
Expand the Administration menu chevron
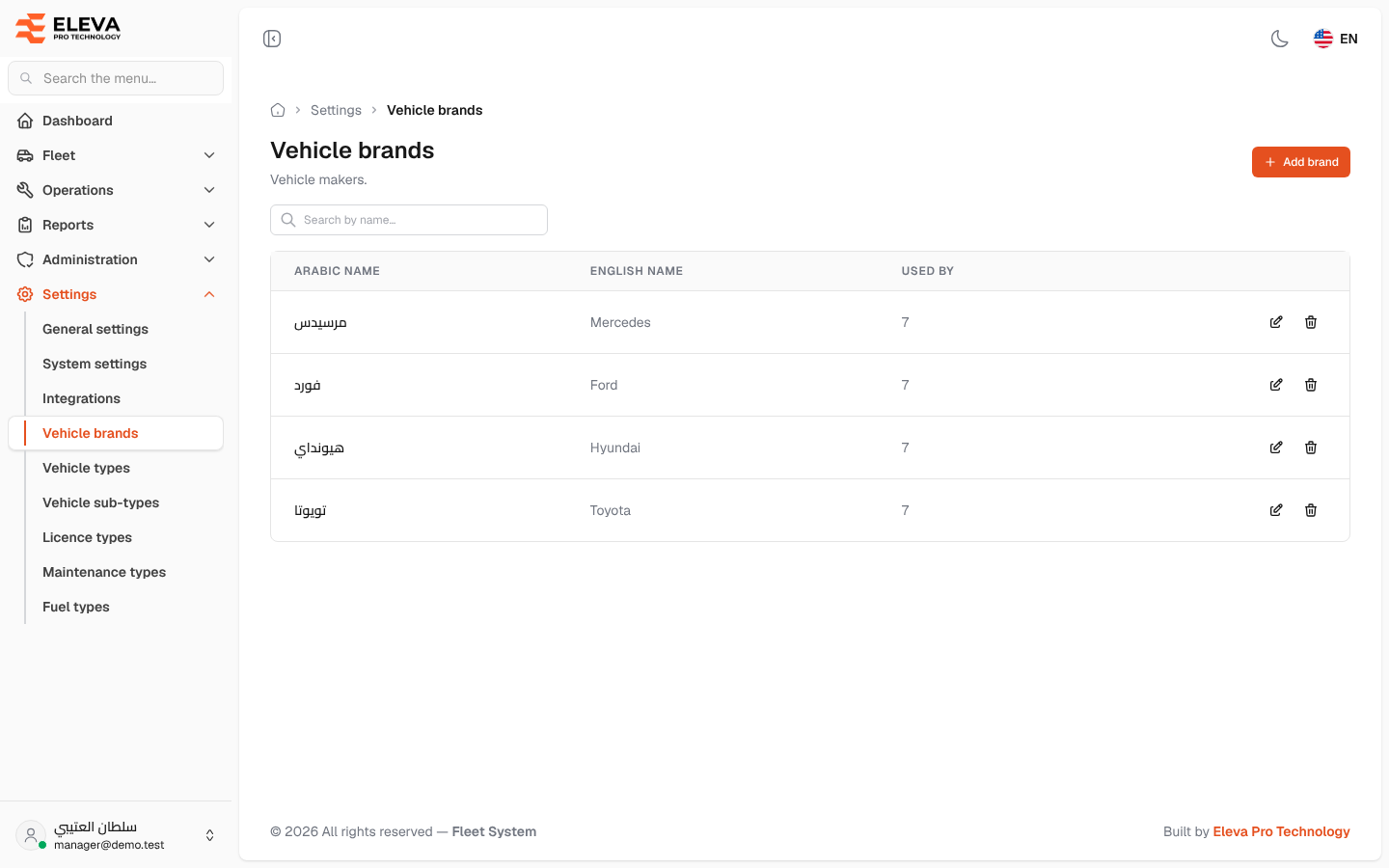point(209,259)
